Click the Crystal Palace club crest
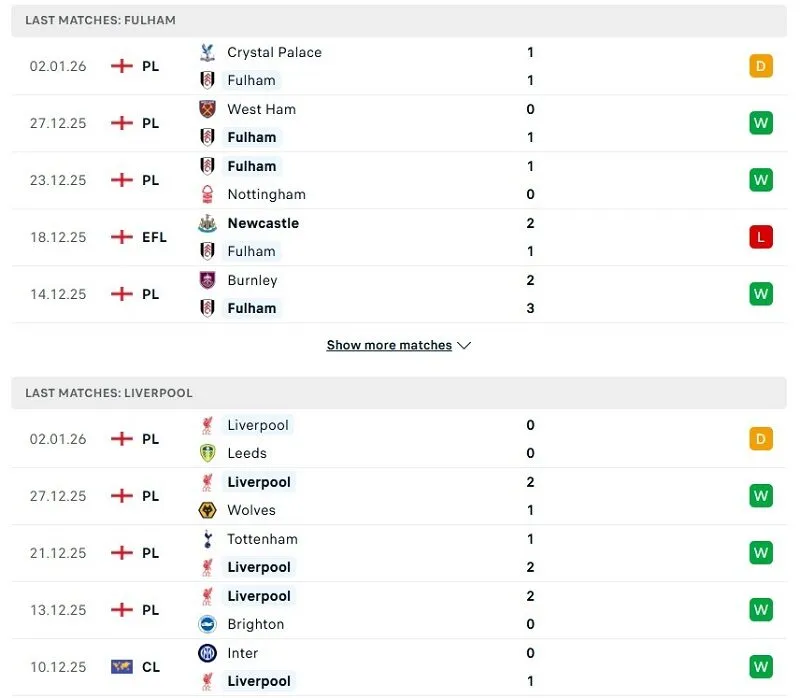Screen dimensions: 800x698 [206, 52]
